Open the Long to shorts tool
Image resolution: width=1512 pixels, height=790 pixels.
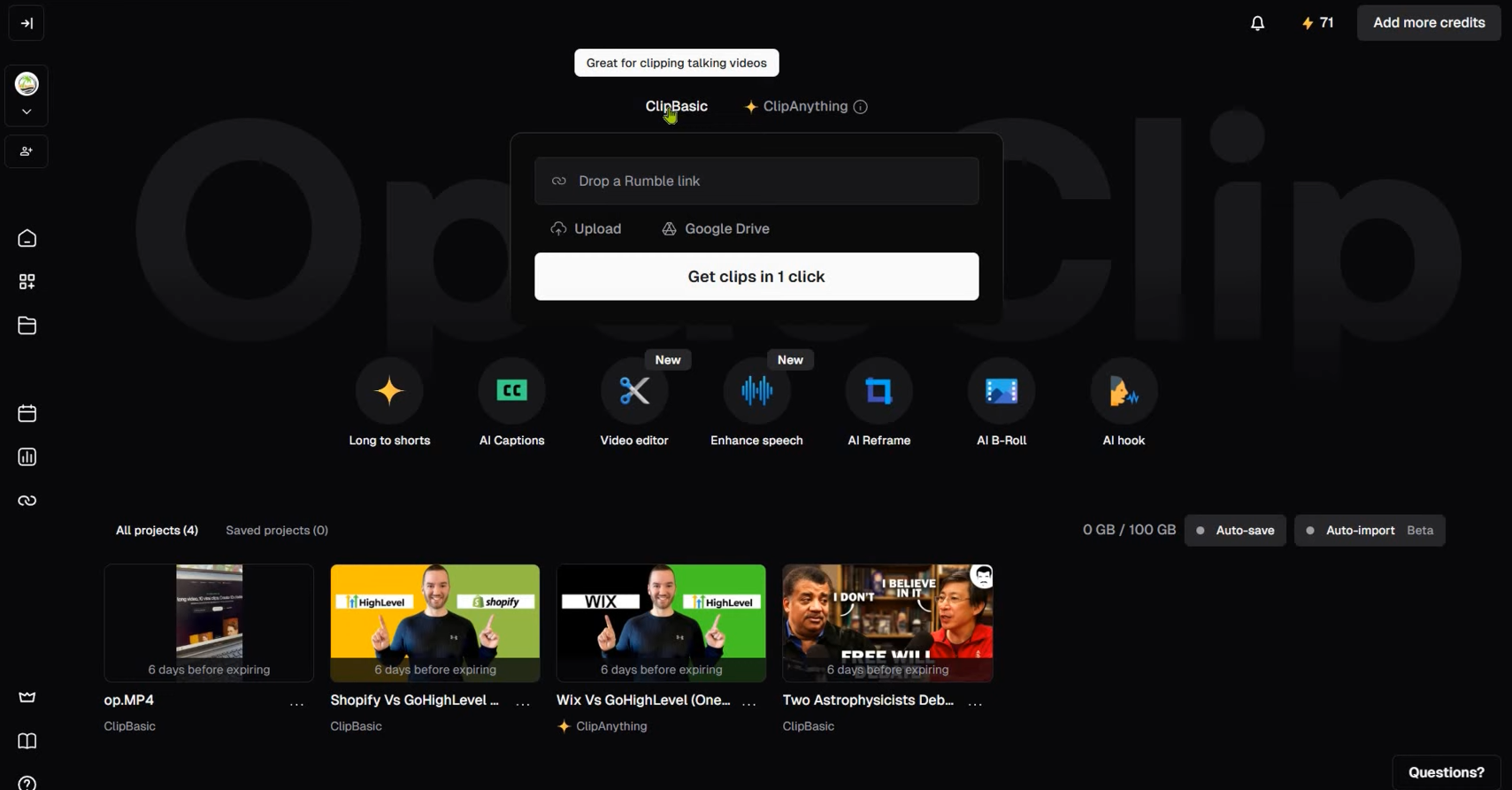coord(389,403)
